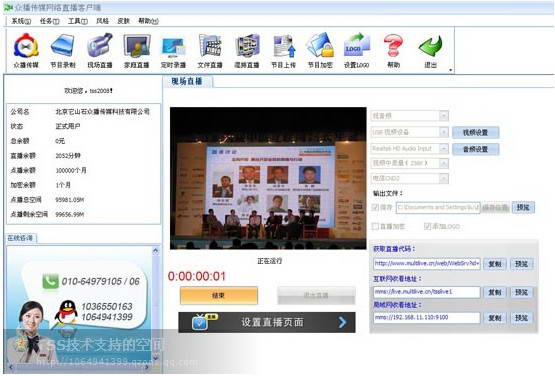
Task: Open the source dropdown above USB 视频设备
Action: pyautogui.click(x=444, y=116)
